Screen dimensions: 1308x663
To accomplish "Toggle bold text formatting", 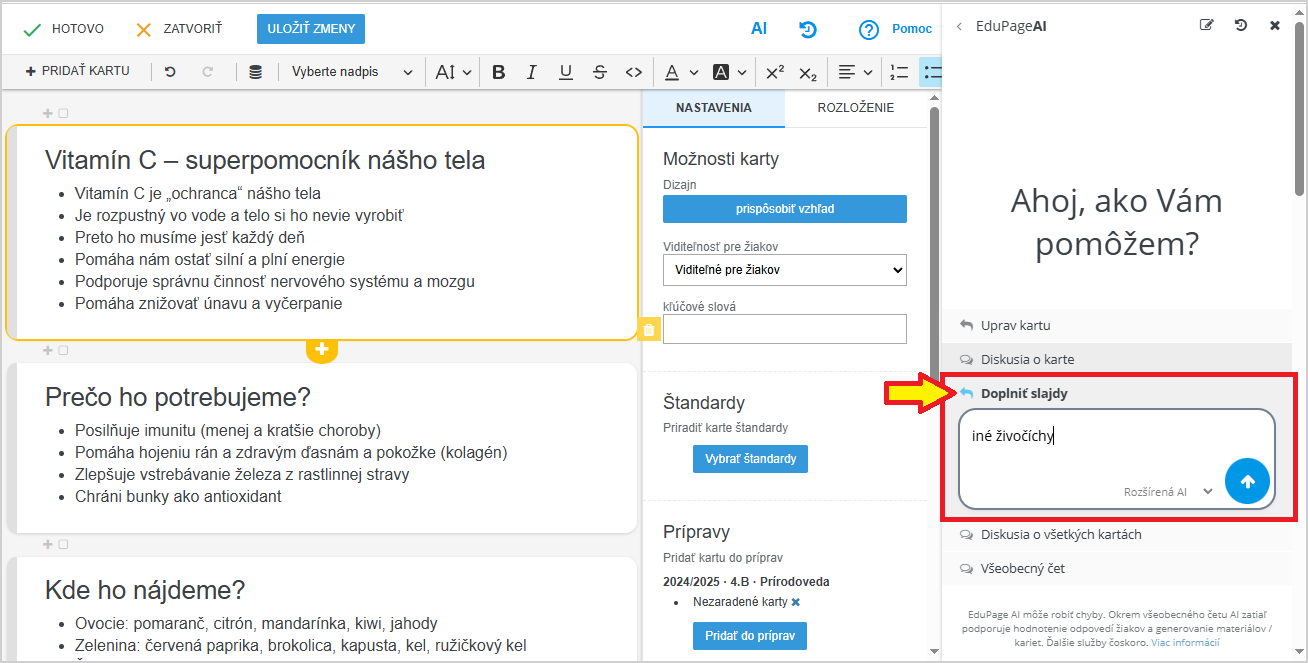I will pos(499,72).
